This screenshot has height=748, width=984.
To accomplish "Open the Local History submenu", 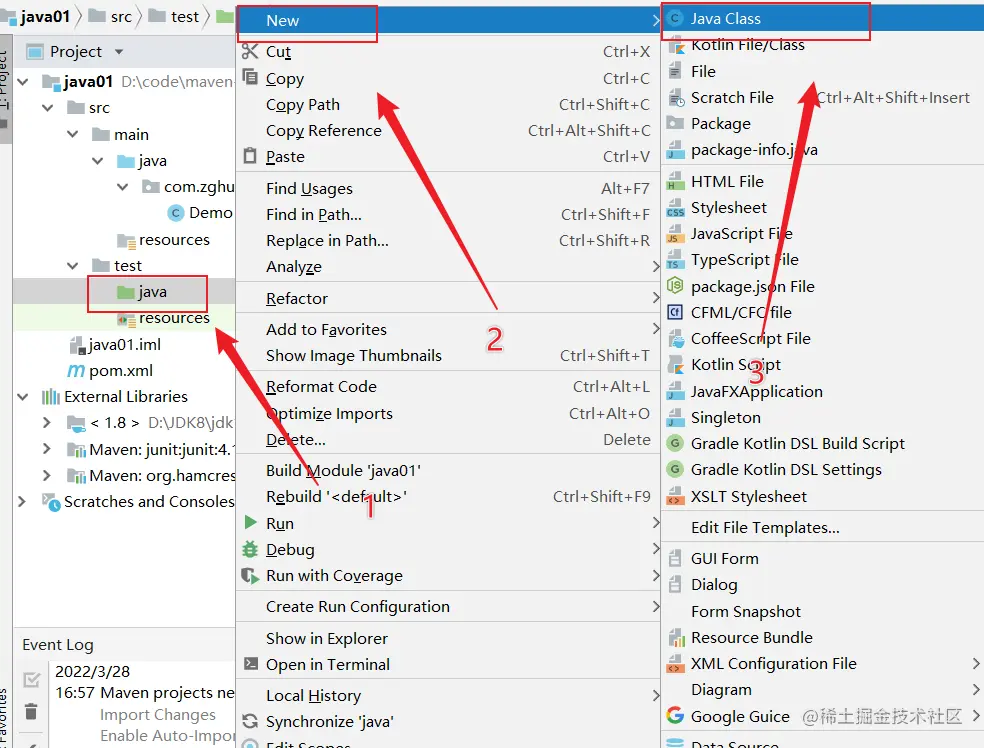I will coord(448,695).
